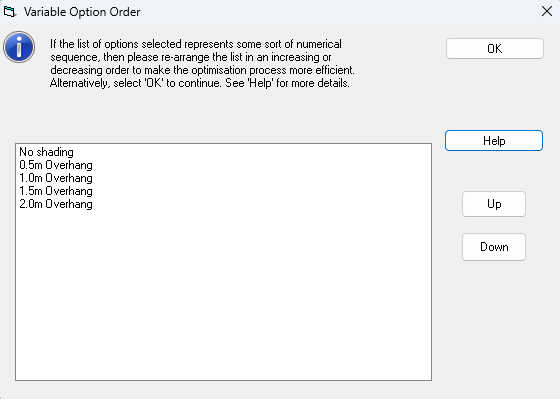560x399 pixels.
Task: Click the line starting 'If the list of options'
Action: point(196,44)
